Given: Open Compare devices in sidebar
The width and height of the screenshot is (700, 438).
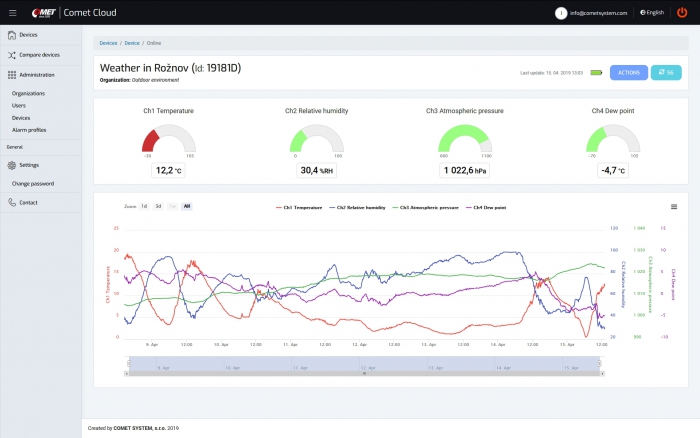Looking at the screenshot, I should [x=39, y=55].
